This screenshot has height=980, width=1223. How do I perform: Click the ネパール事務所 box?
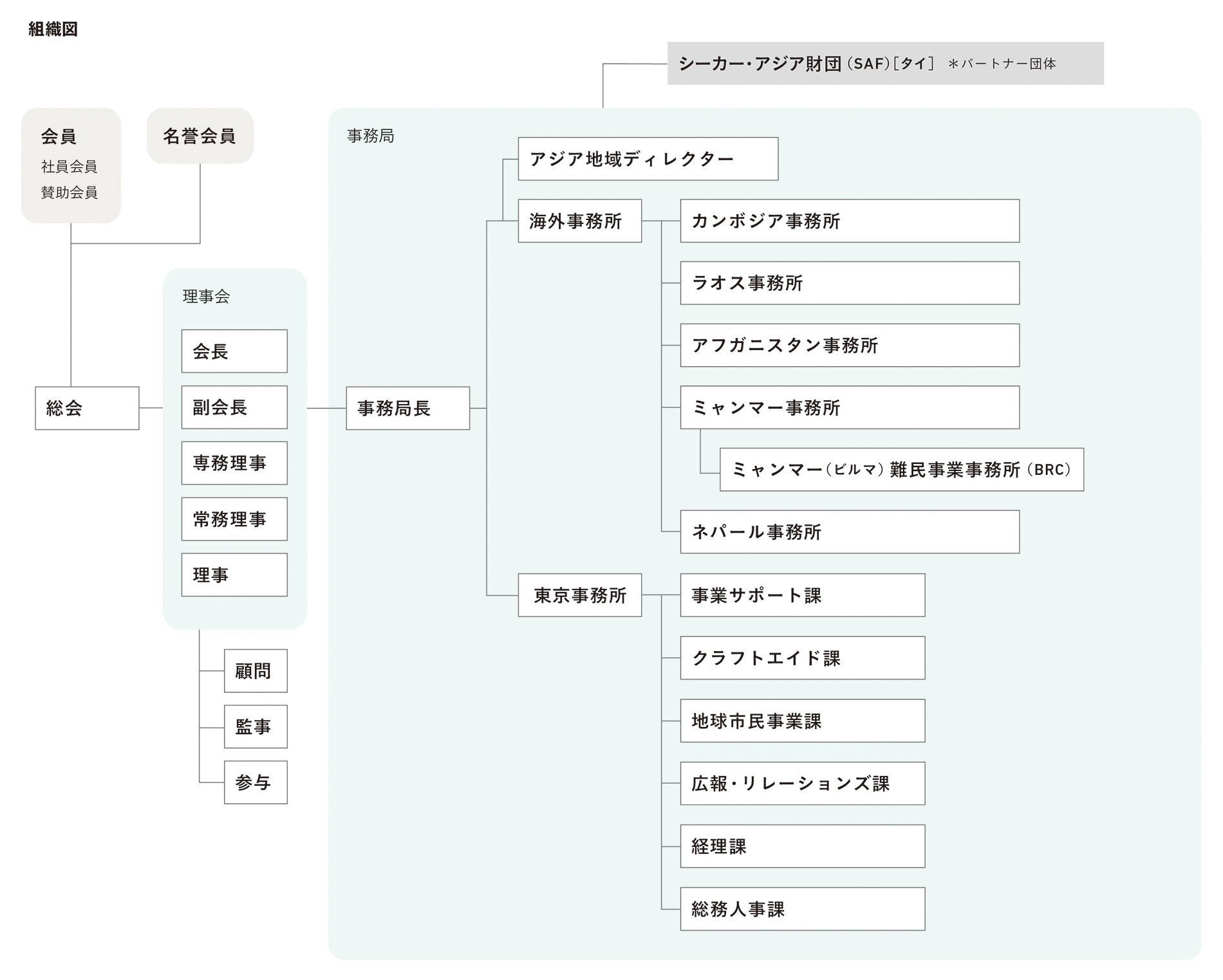pos(850,532)
